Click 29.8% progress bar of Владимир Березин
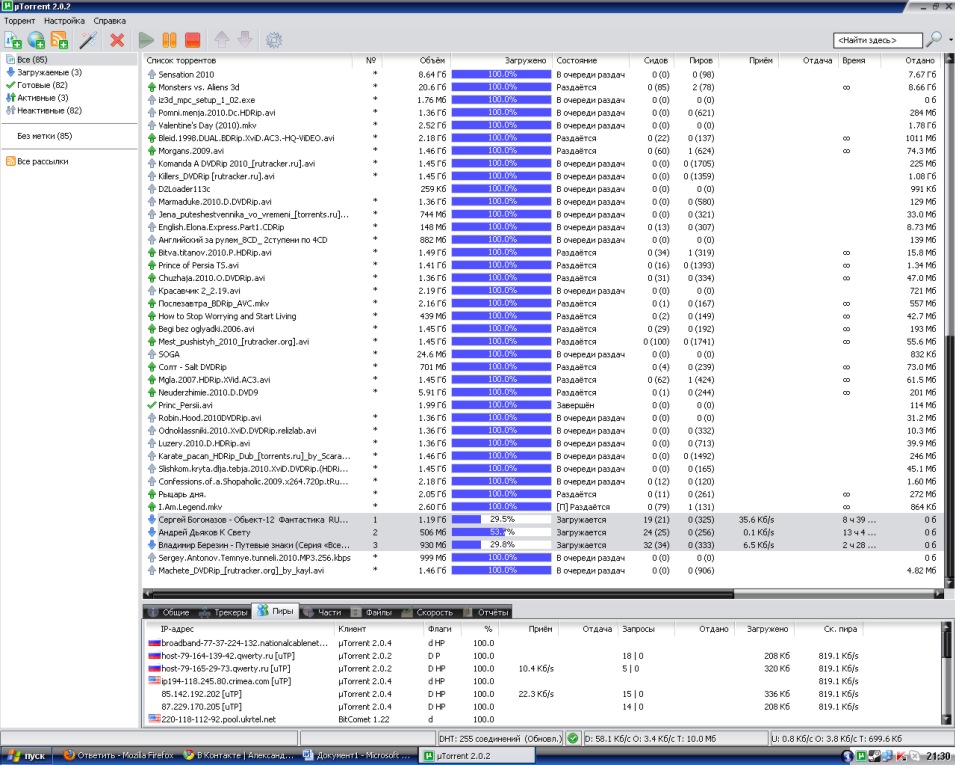This screenshot has width=955, height=765. click(501, 545)
